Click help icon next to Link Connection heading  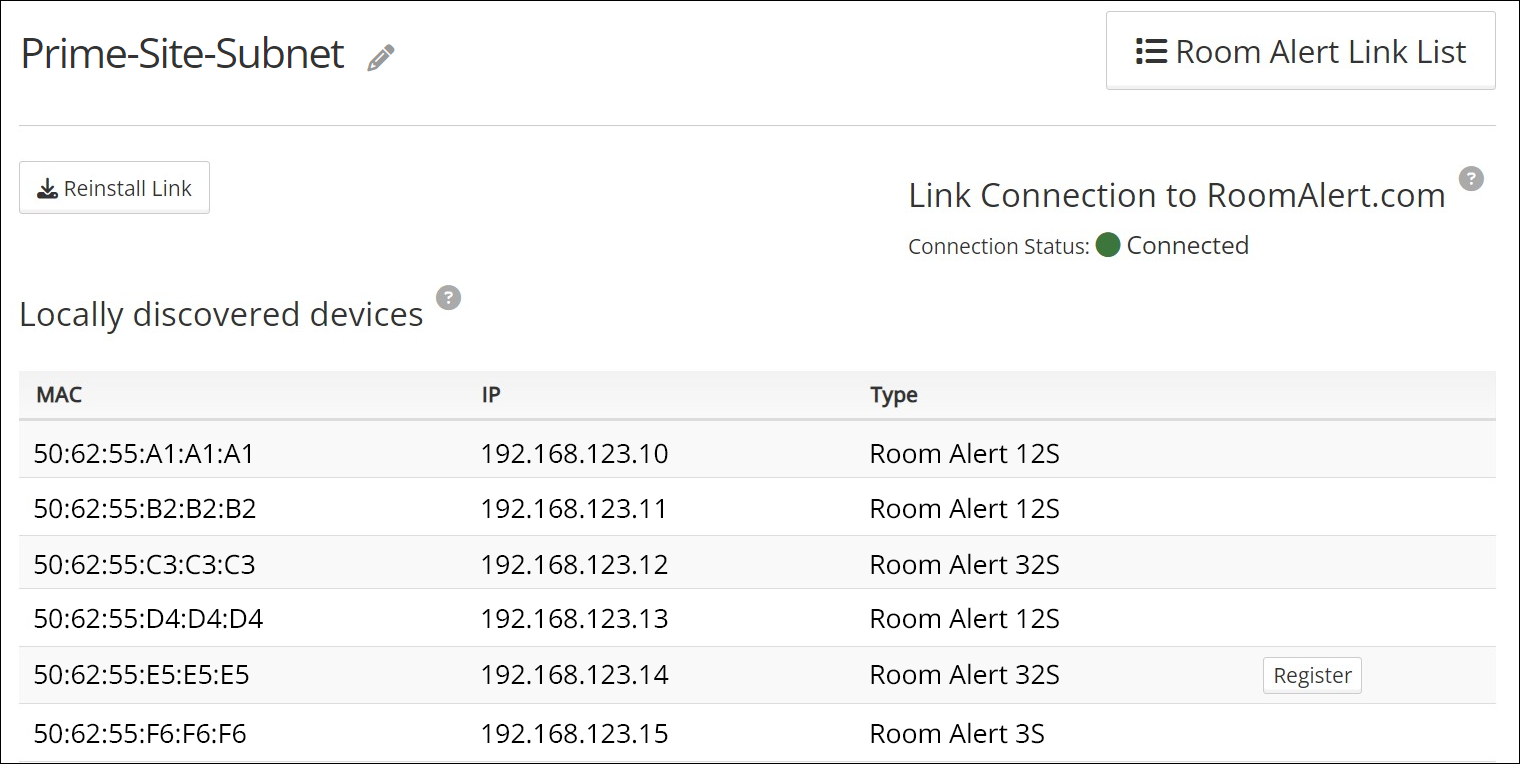tap(1470, 179)
